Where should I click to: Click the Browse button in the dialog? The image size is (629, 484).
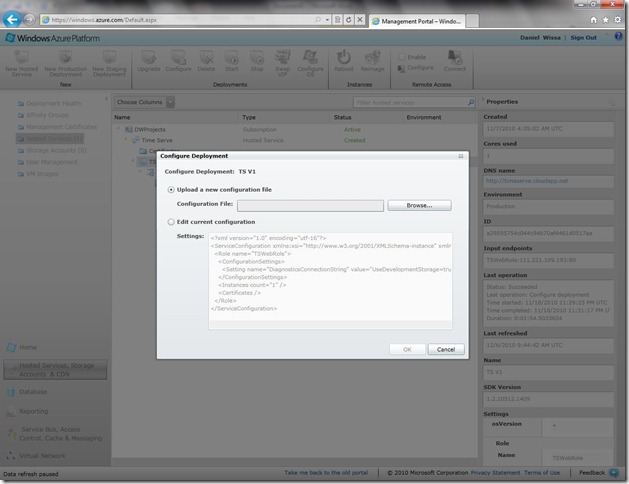(x=419, y=205)
